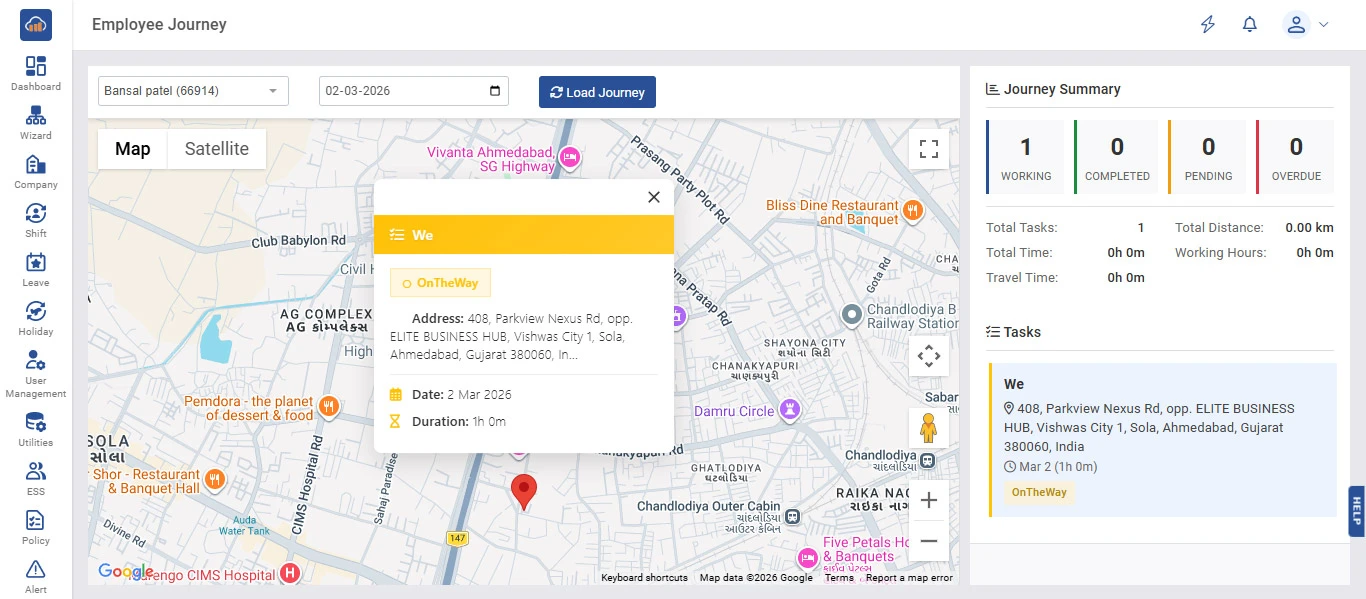
Task: Open the Wizard sidebar icon
Action: coord(36,116)
